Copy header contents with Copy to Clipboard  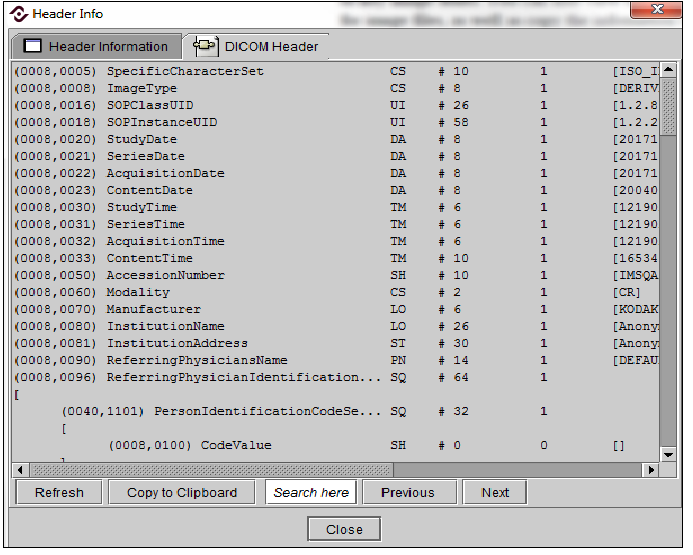click(x=182, y=492)
